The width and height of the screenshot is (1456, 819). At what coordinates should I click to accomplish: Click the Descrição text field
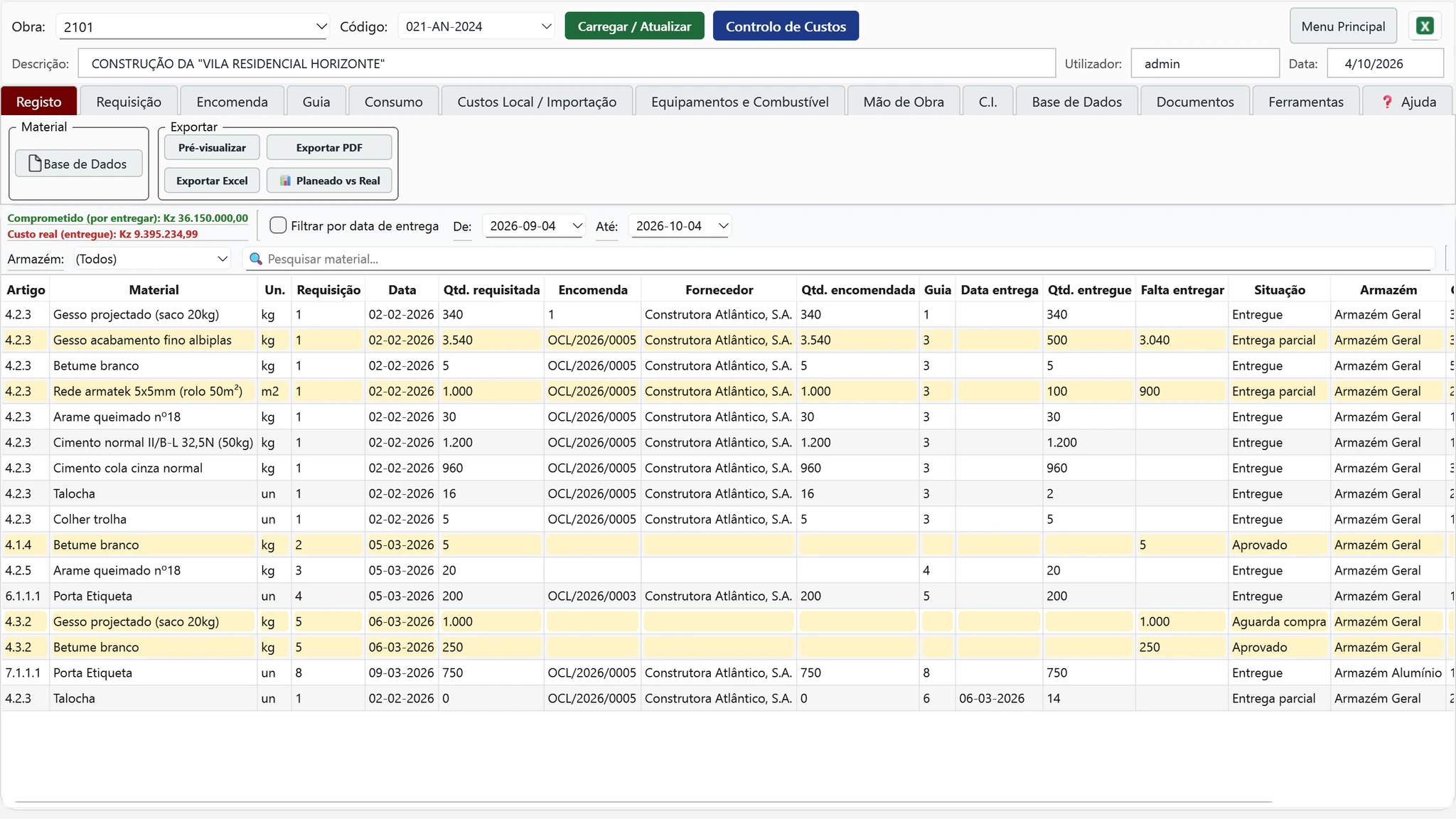(x=567, y=63)
